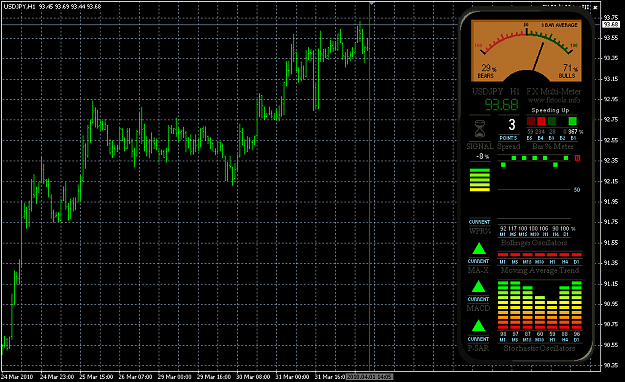Click the USDJPY,H1 chart title text
625x382 pixels.
(19, 6)
